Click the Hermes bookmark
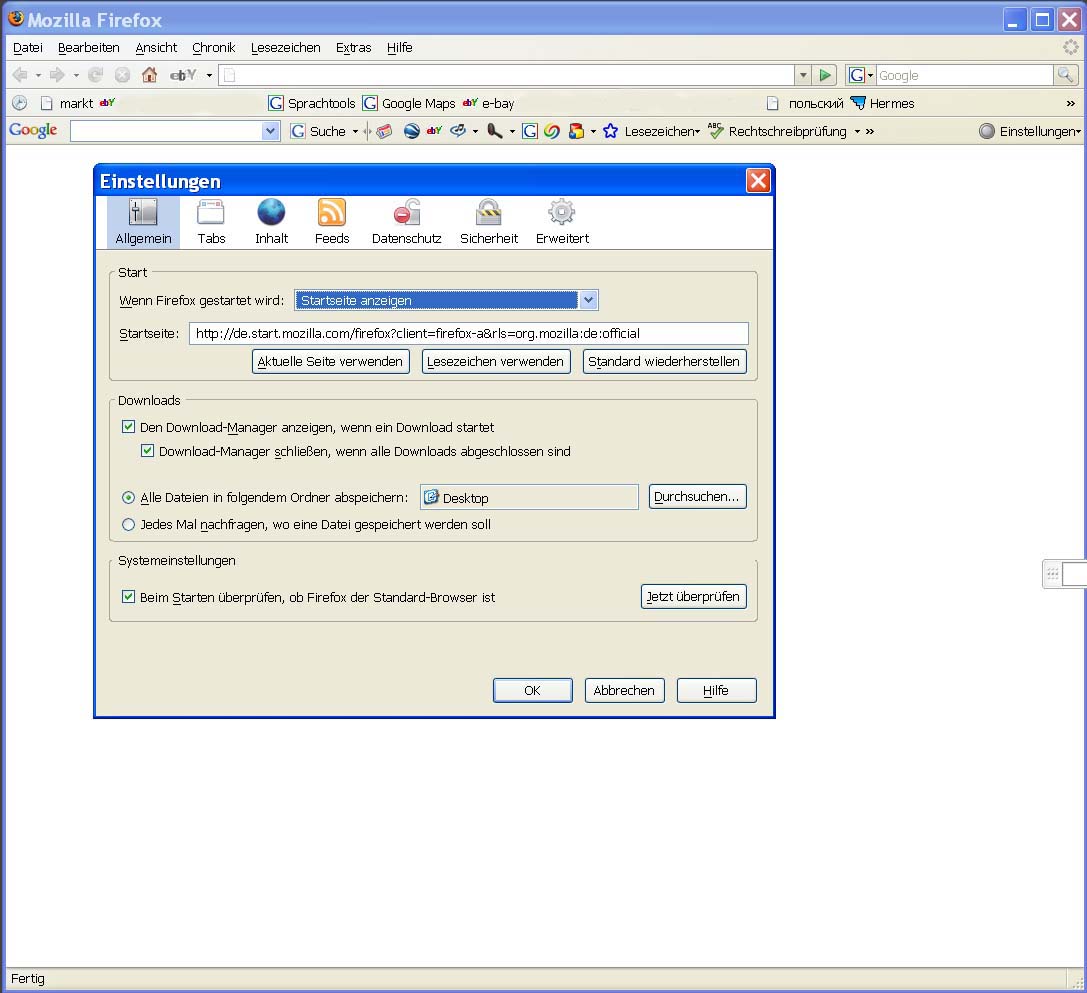The image size is (1087, 993). pyautogui.click(x=882, y=103)
